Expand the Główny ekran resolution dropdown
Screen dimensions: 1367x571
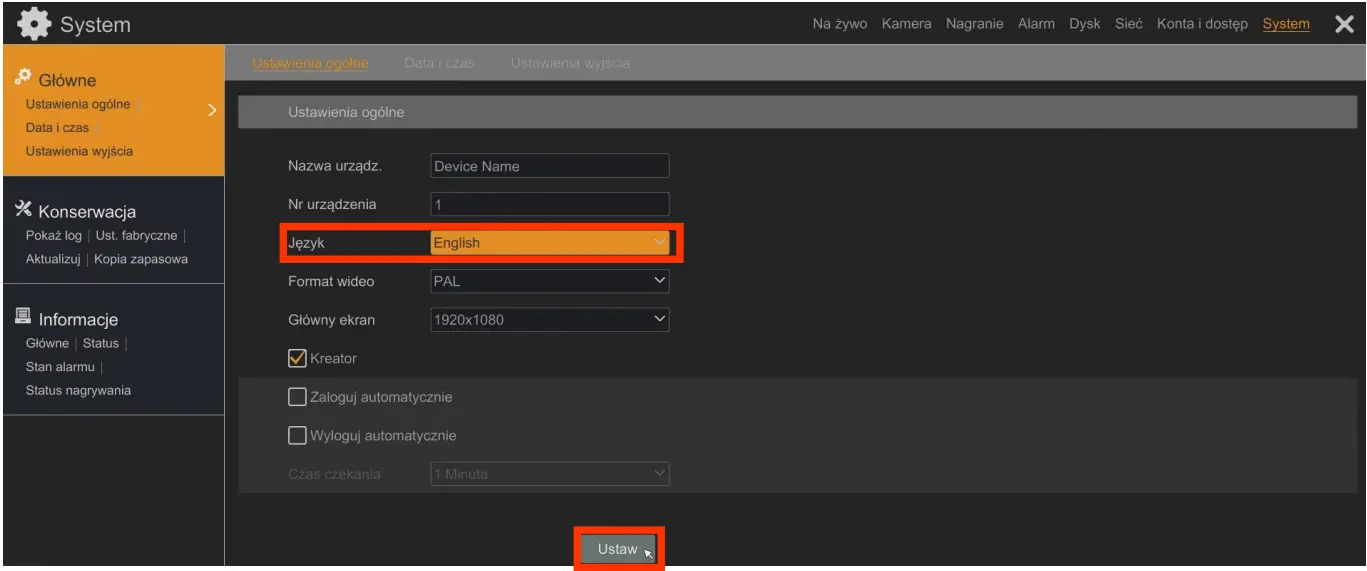tap(550, 320)
